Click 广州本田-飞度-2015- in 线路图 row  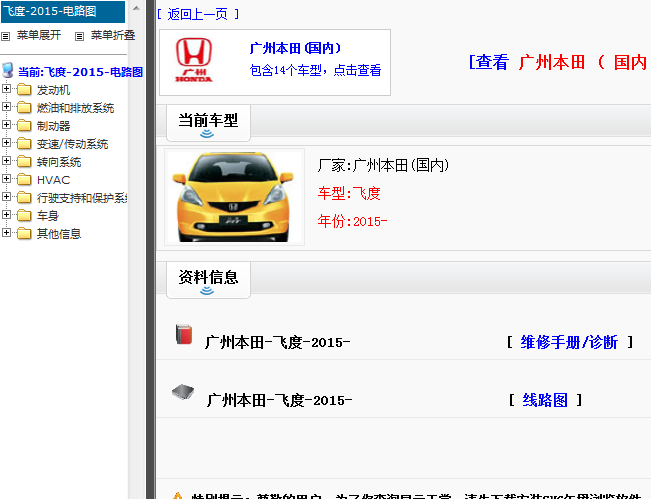click(279, 400)
